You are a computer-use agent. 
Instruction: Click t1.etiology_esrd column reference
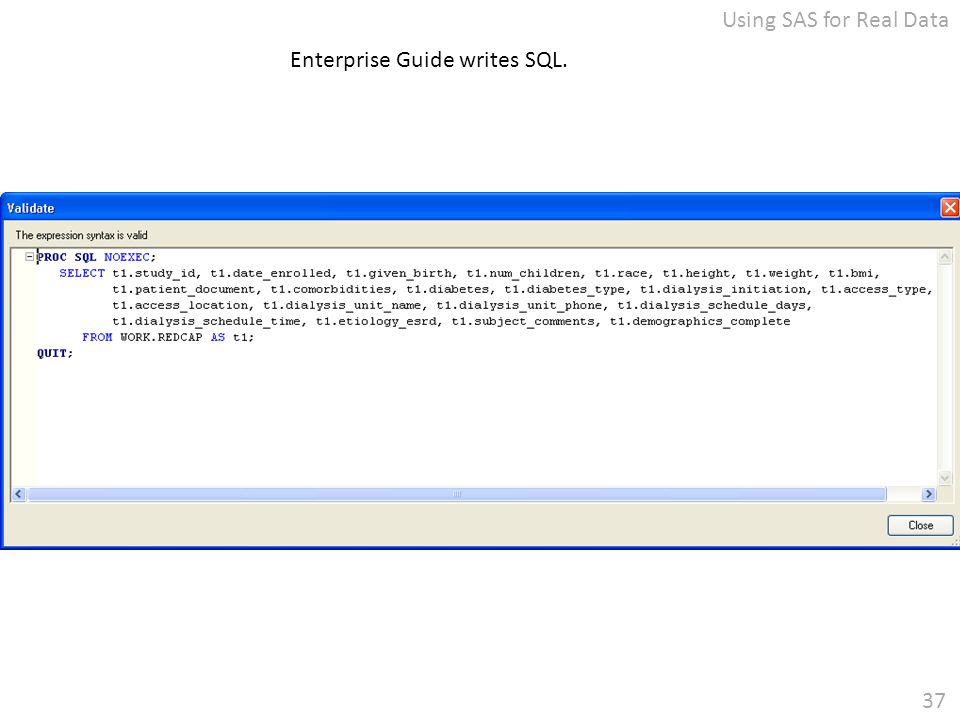[x=379, y=321]
